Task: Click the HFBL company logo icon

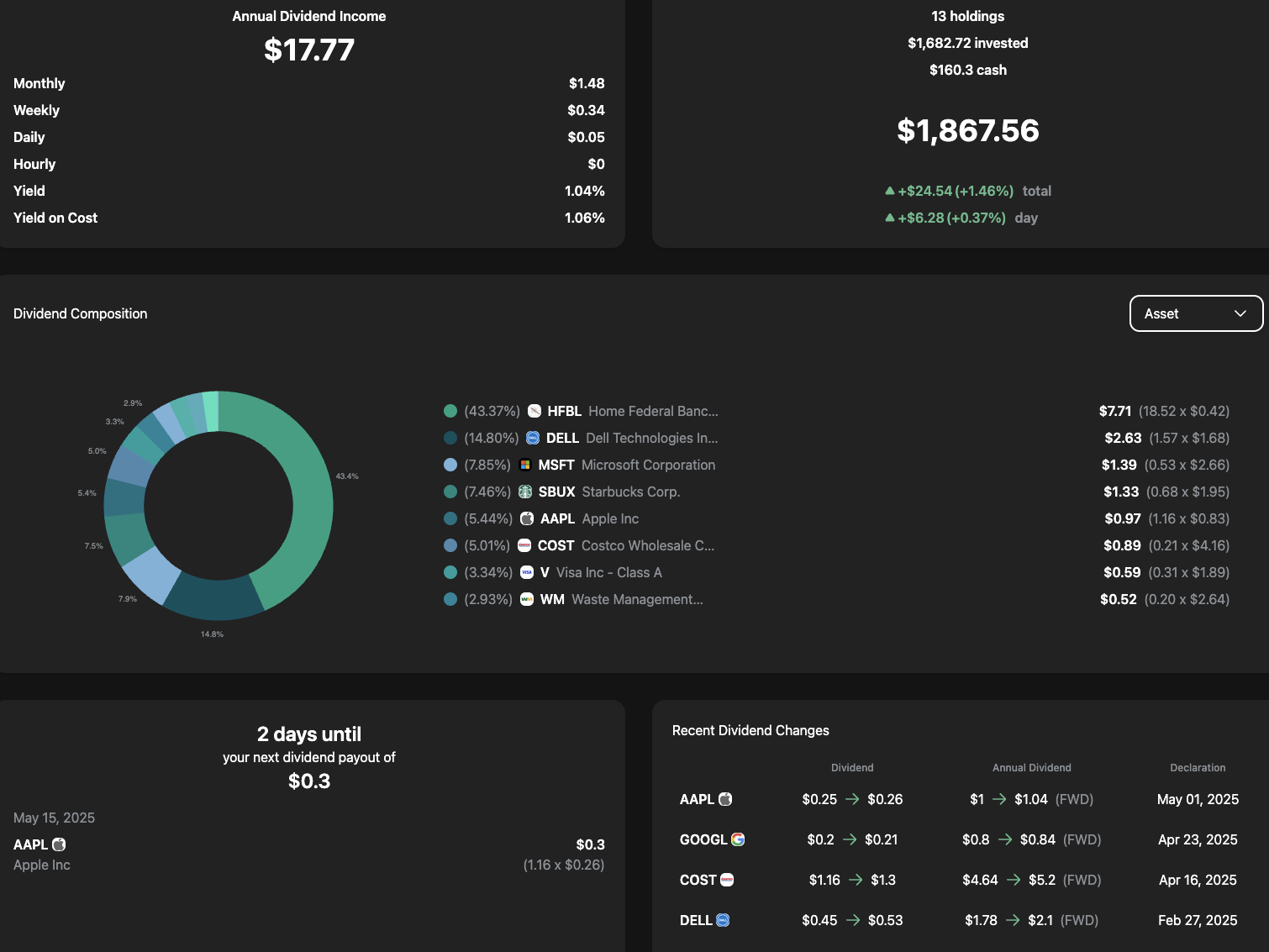Action: pos(534,411)
